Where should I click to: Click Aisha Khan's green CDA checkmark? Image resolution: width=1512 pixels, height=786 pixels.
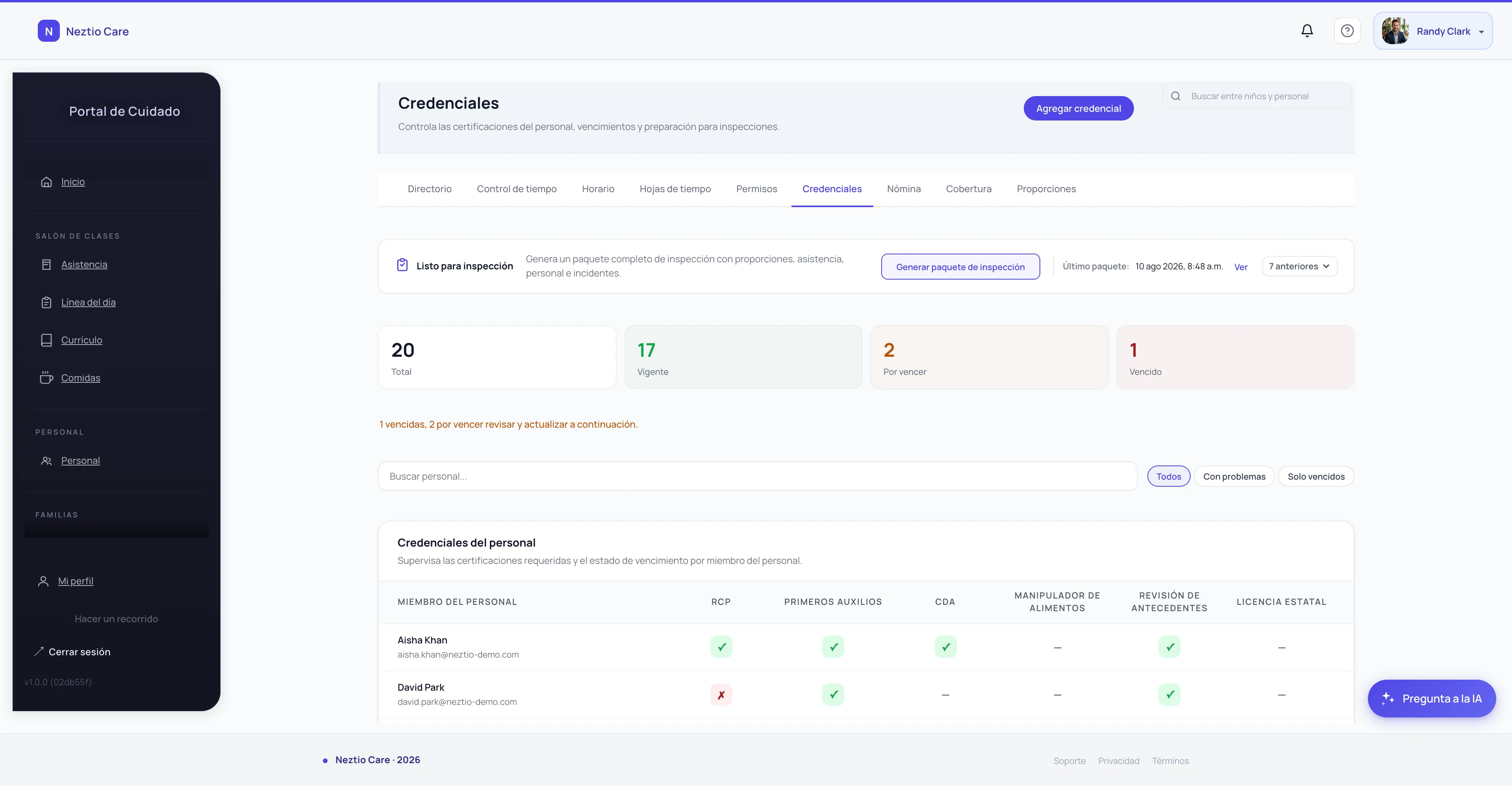(x=945, y=647)
